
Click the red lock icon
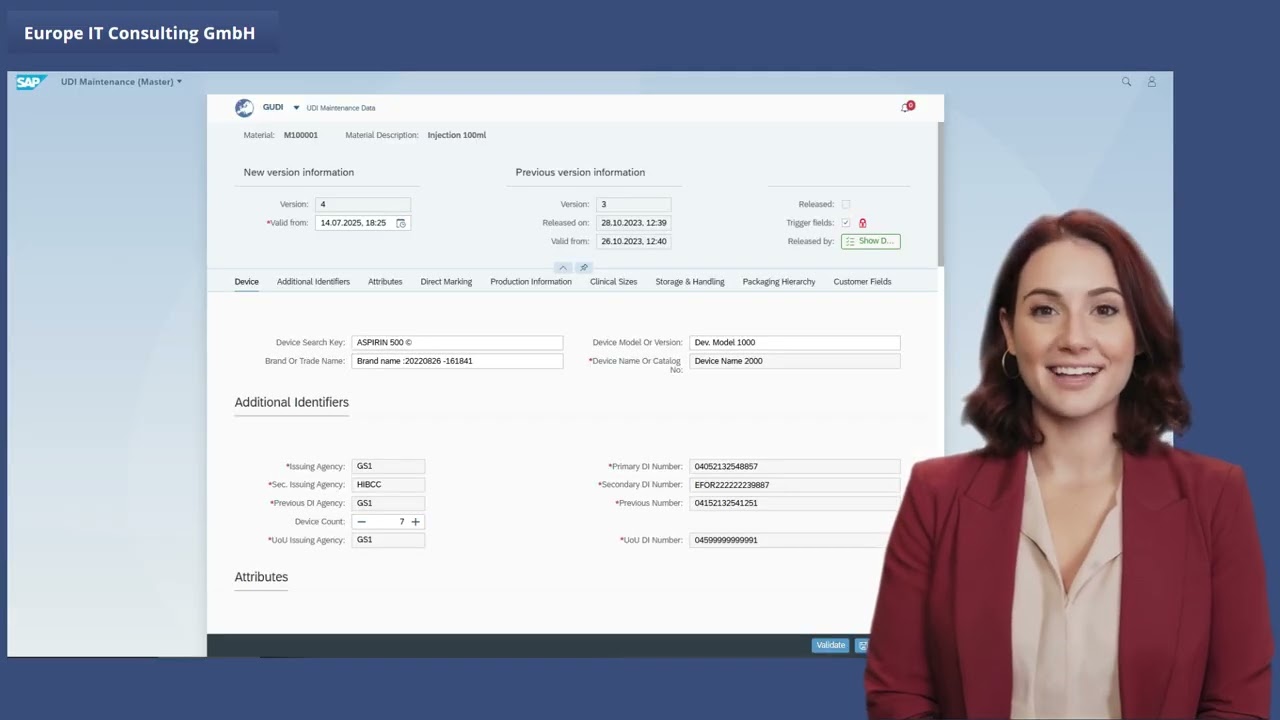point(862,223)
